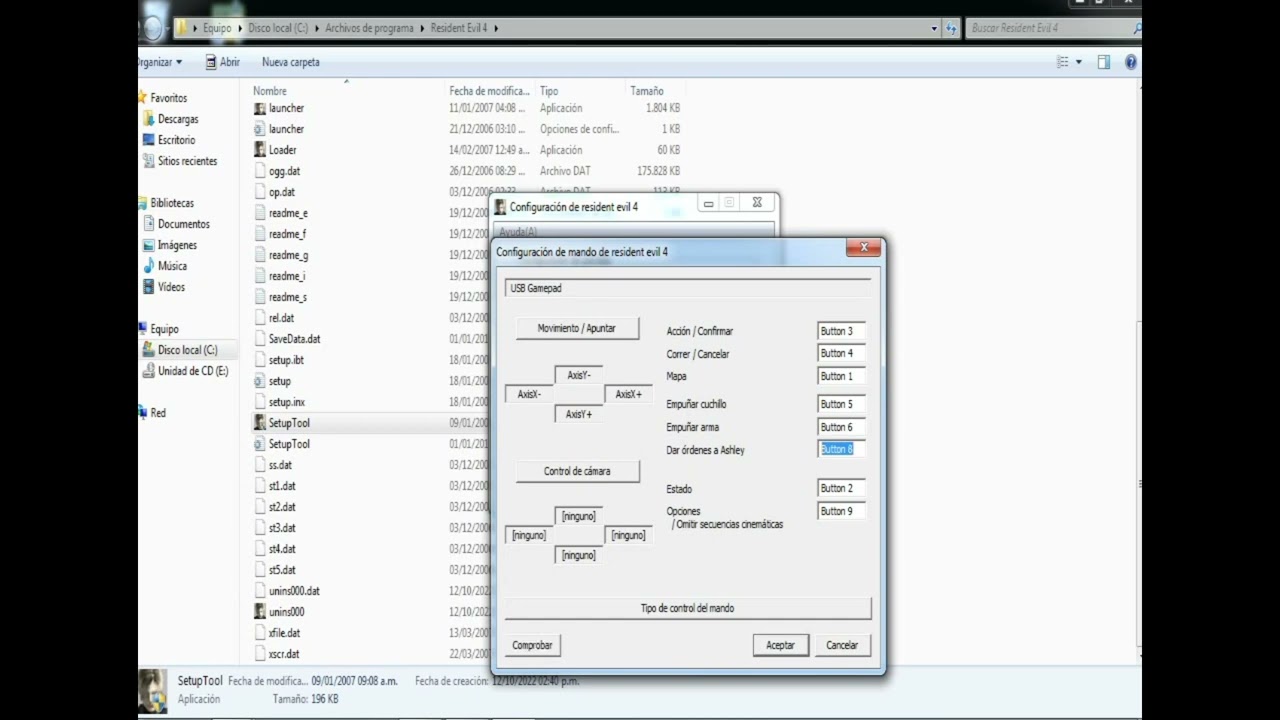The height and width of the screenshot is (720, 1280).
Task: Open the Música library icon
Action: point(149,266)
